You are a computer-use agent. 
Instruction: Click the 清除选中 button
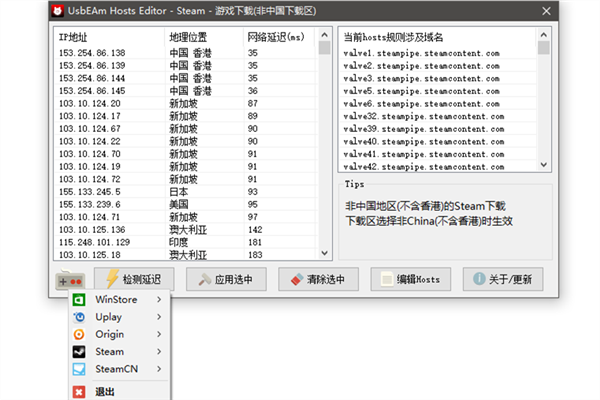click(318, 279)
